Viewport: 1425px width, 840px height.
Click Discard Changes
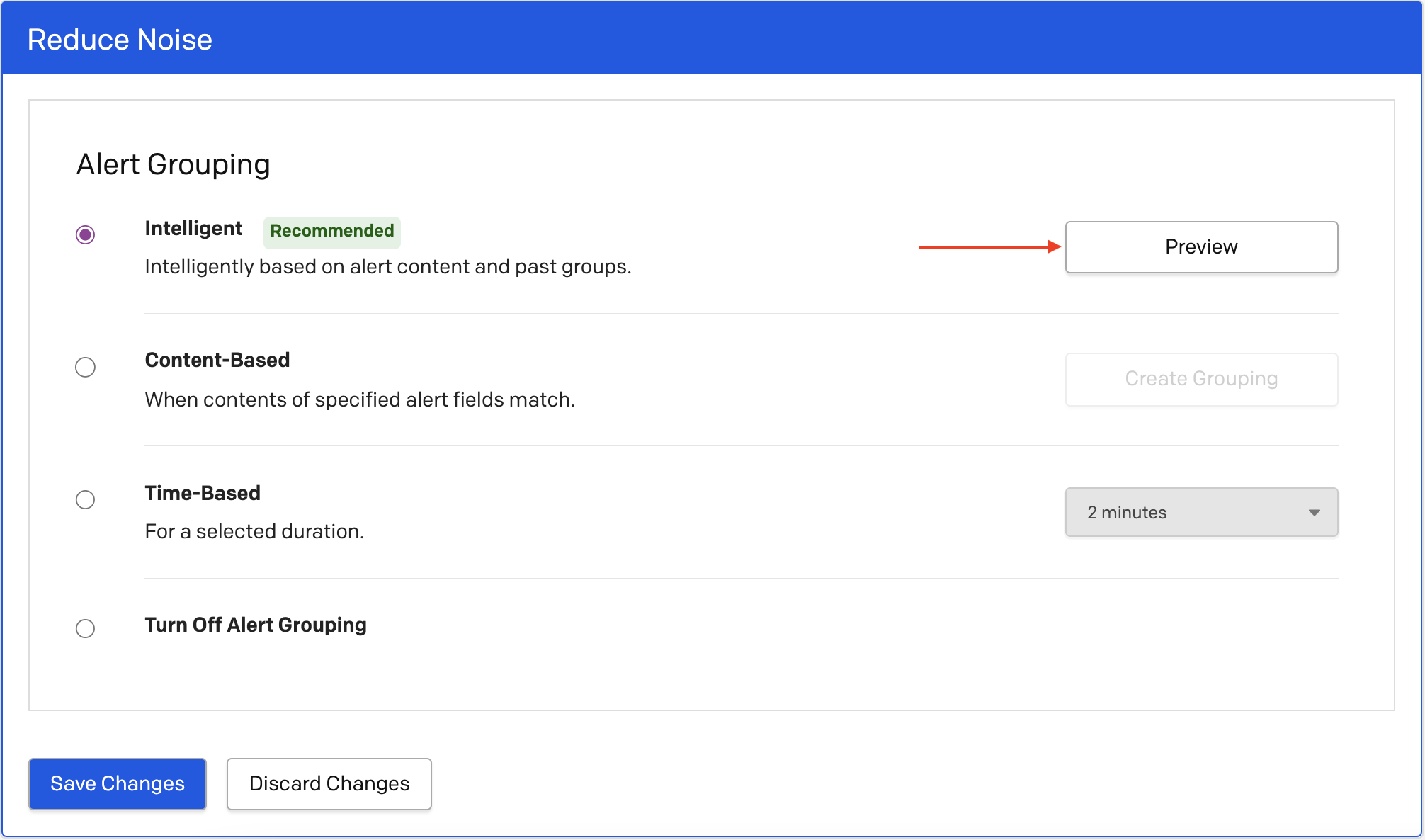(x=329, y=783)
